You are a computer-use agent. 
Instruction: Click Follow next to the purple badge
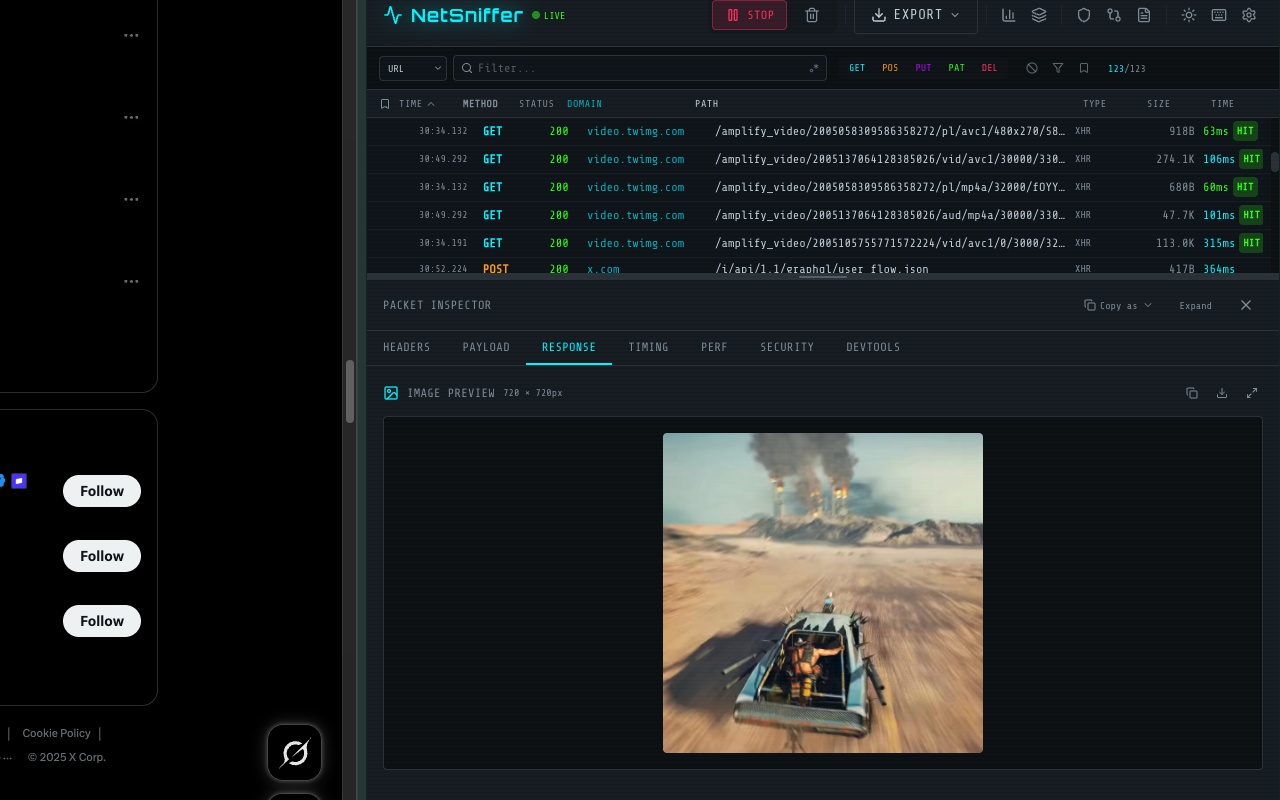[x=102, y=491]
